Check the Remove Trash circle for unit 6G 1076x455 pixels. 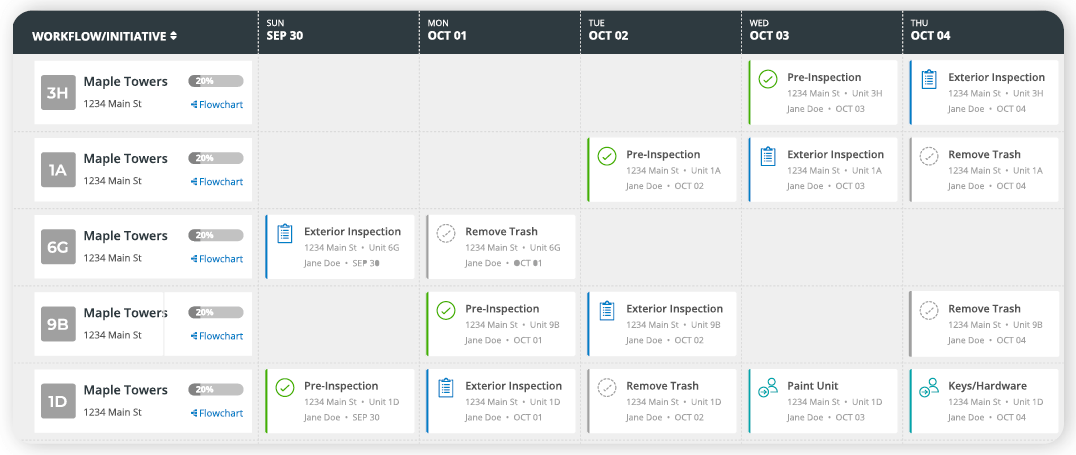[446, 233]
